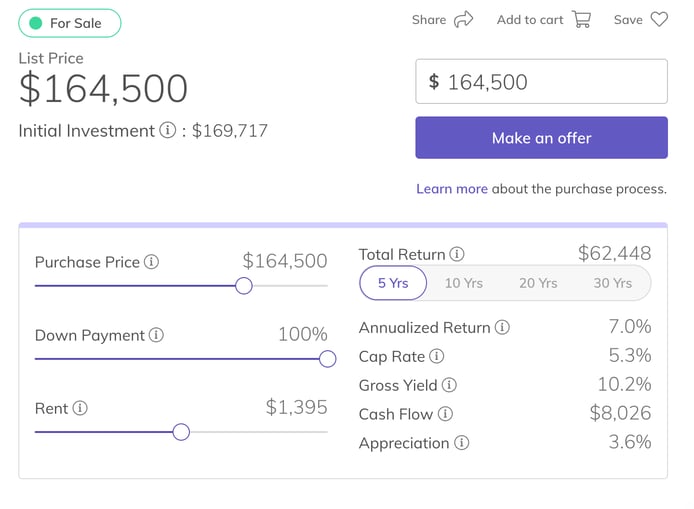Click the Rent slider handle
The image size is (694, 509).
pyautogui.click(x=181, y=432)
